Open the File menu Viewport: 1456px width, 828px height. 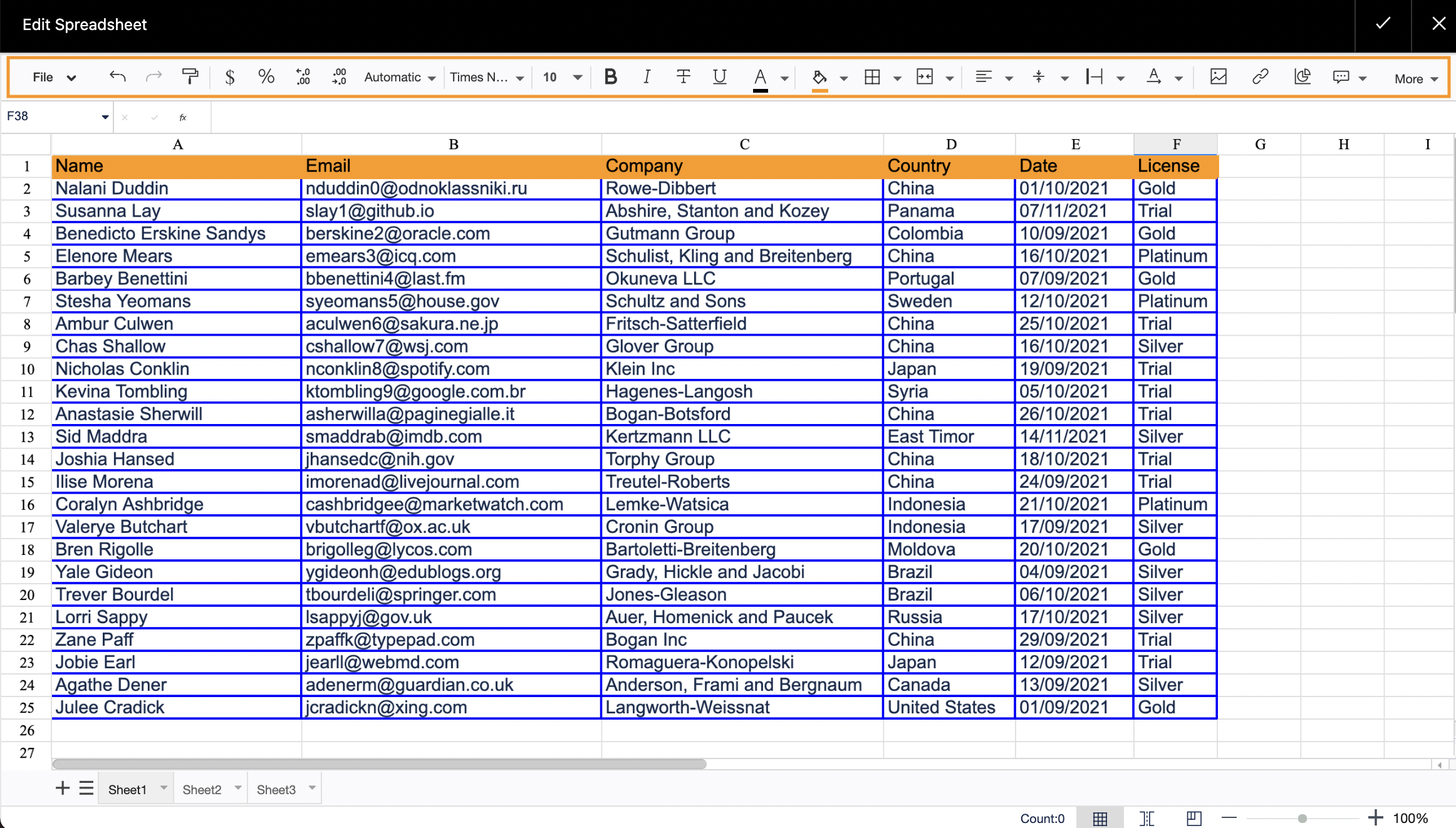pos(53,76)
